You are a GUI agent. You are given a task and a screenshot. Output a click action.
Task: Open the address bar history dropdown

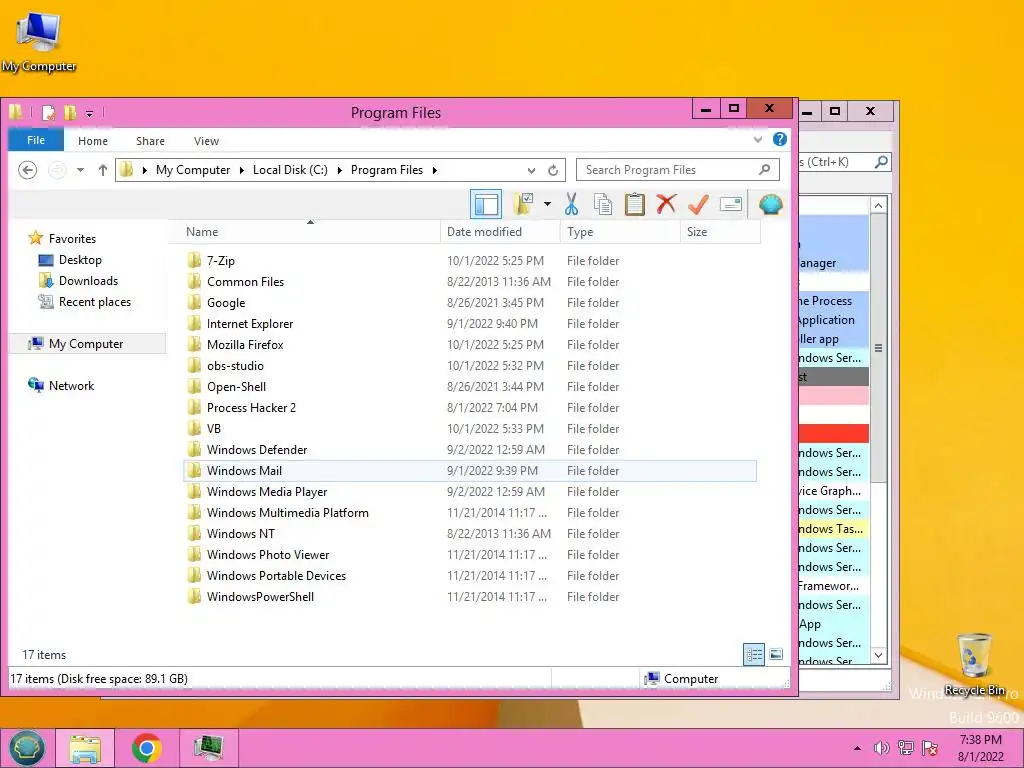coord(532,170)
